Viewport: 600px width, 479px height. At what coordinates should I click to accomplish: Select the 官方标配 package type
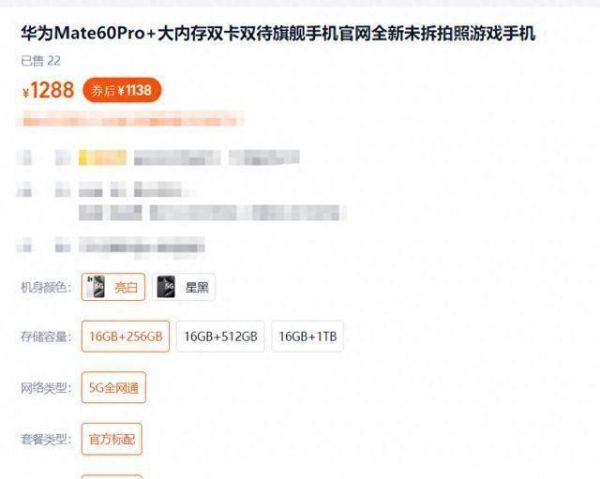point(112,439)
